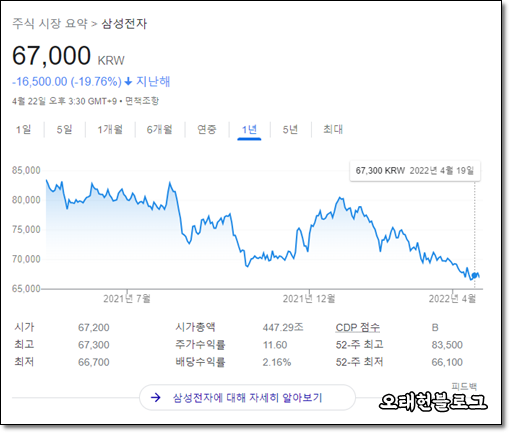The width and height of the screenshot is (510, 433).
Task: Select the 5일 time range tab
Action: [64, 129]
